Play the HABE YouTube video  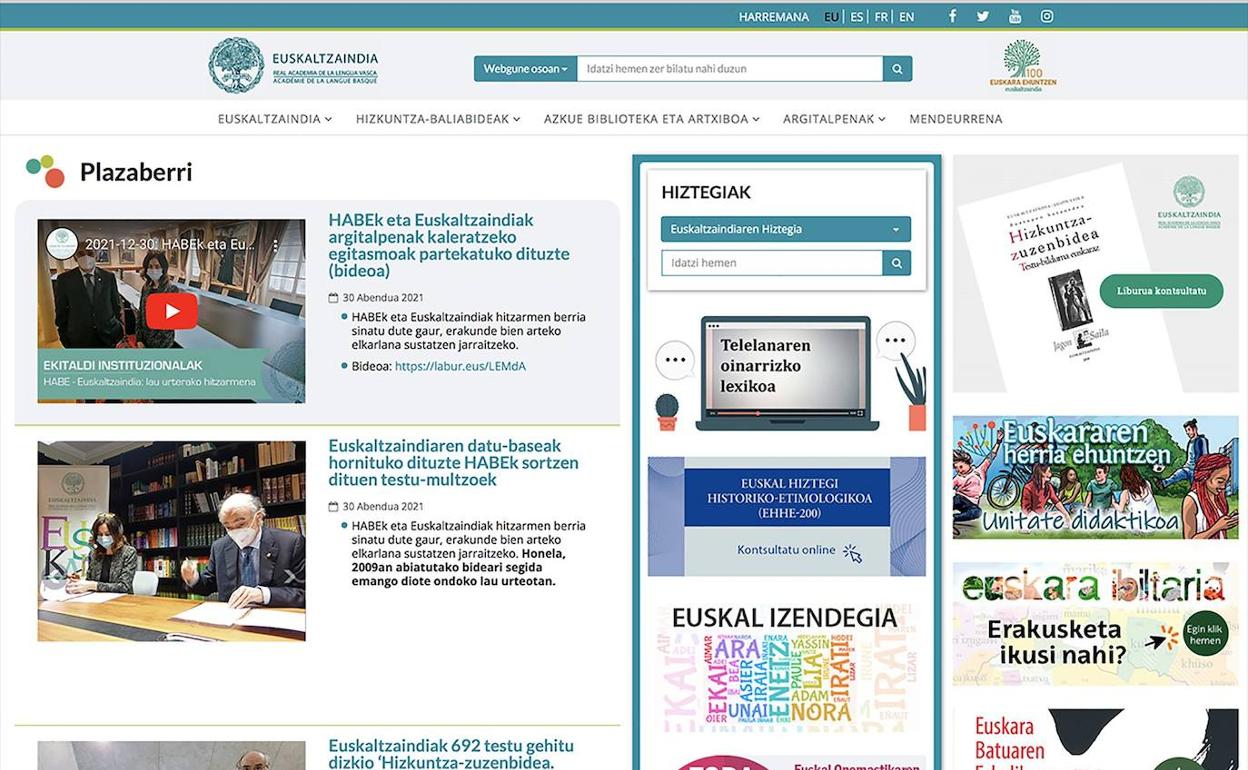pos(172,311)
